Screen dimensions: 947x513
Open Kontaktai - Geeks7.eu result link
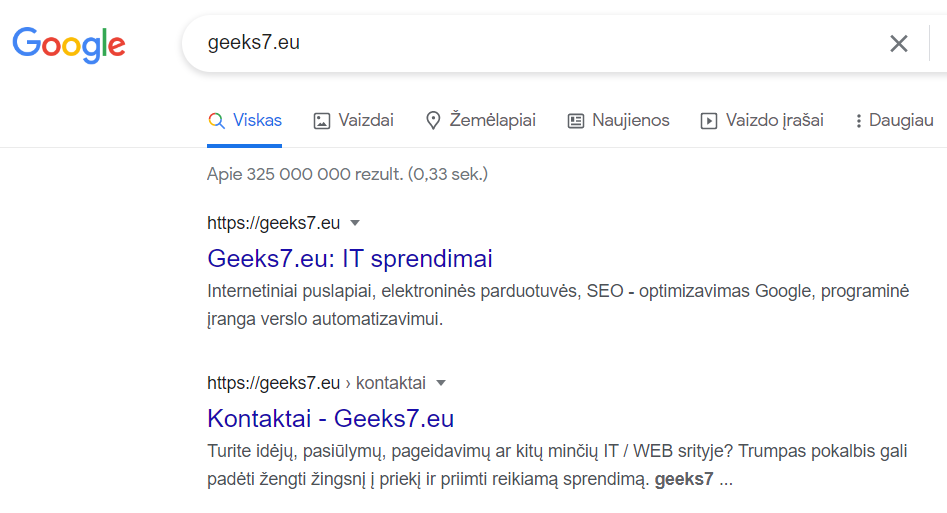point(330,418)
